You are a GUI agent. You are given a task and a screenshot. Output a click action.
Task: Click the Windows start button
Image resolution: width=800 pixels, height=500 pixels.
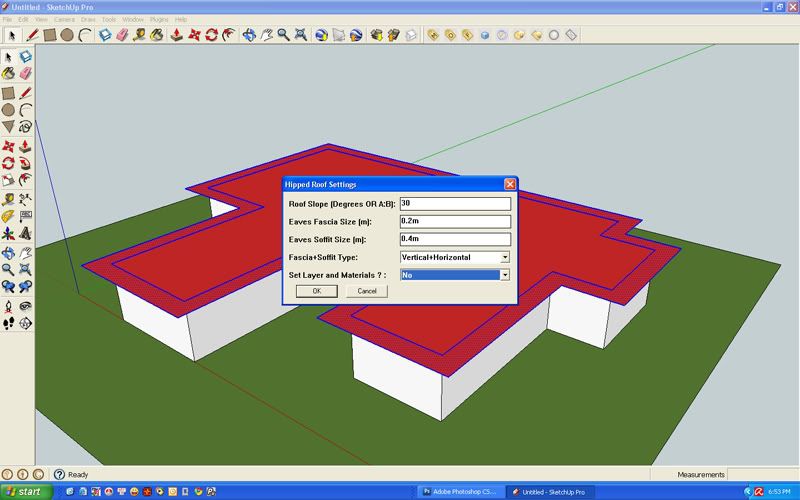(26, 492)
